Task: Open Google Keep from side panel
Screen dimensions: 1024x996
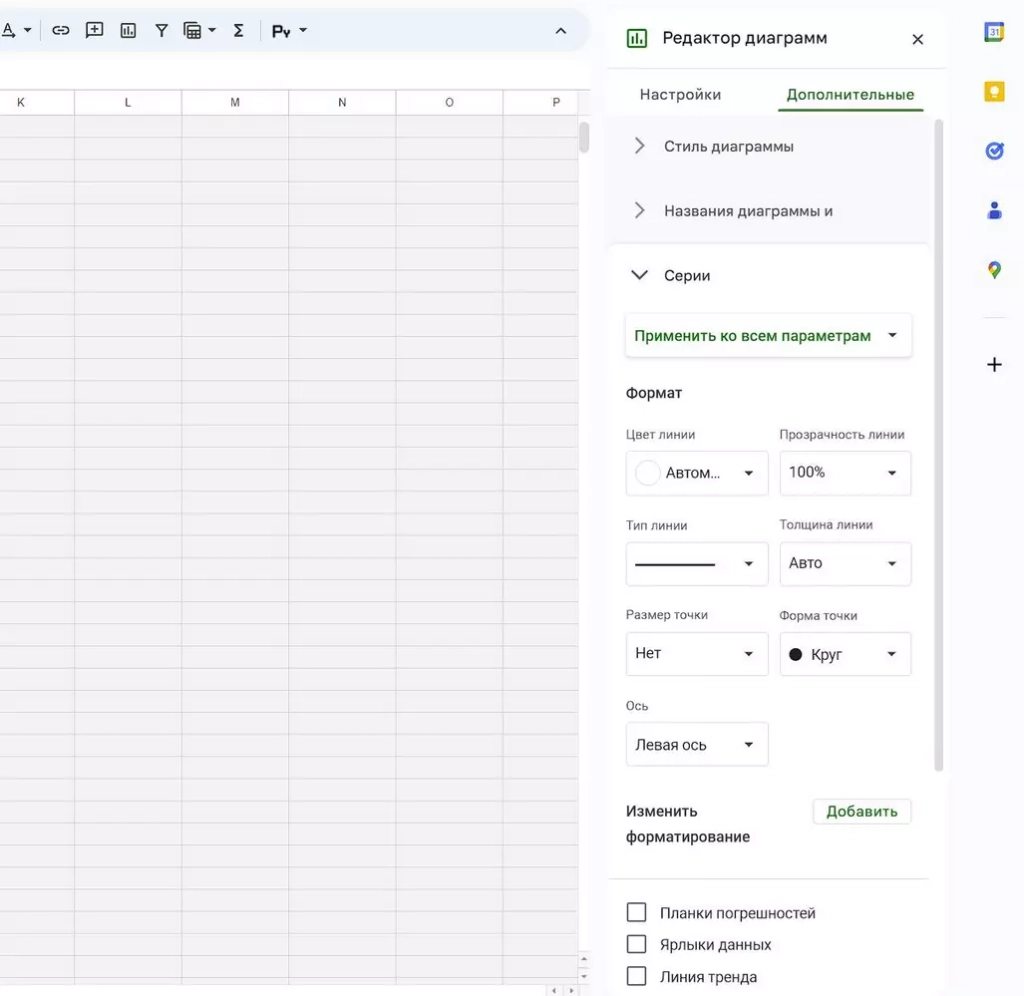Action: click(x=994, y=92)
